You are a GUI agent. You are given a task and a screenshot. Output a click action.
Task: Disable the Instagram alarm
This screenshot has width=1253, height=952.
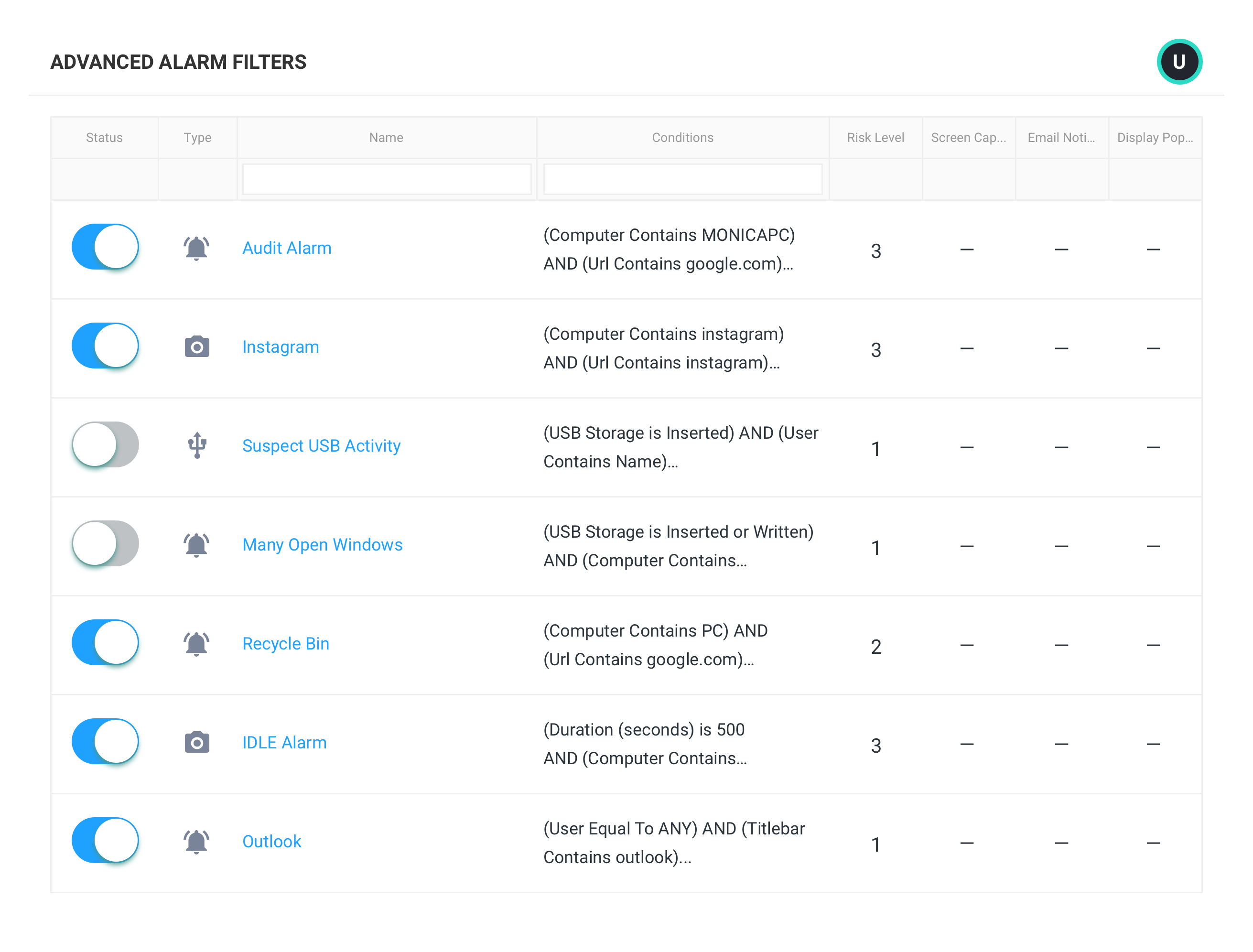105,345
